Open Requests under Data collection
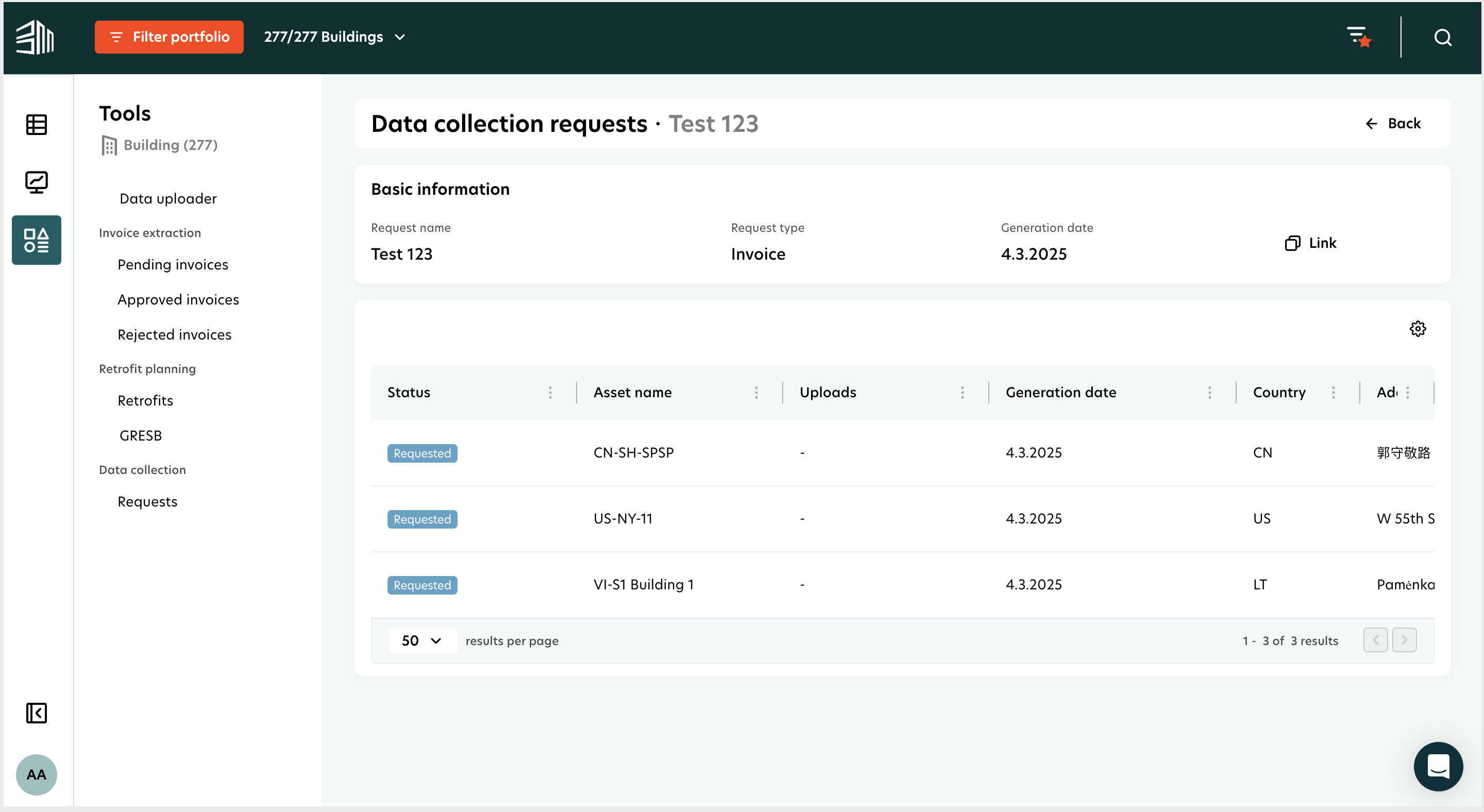 pos(147,502)
